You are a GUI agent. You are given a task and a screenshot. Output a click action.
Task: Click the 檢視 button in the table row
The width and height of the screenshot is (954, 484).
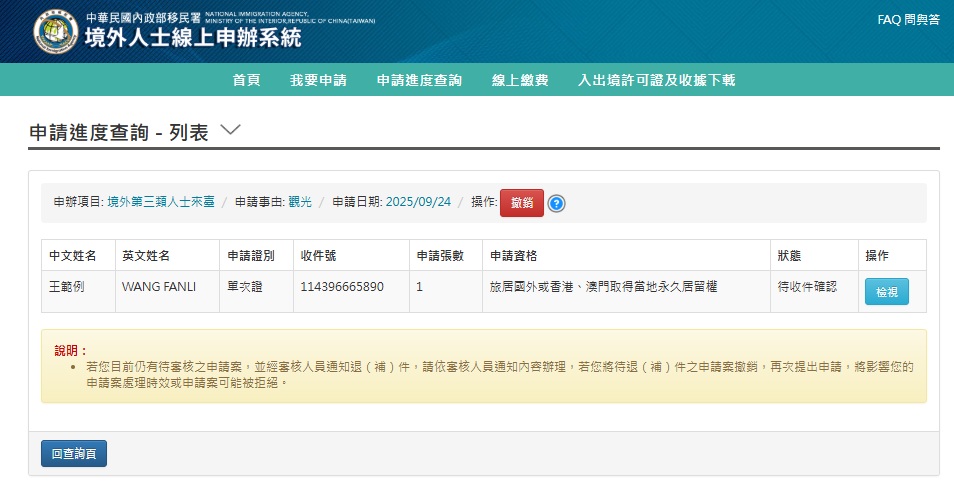tap(886, 292)
